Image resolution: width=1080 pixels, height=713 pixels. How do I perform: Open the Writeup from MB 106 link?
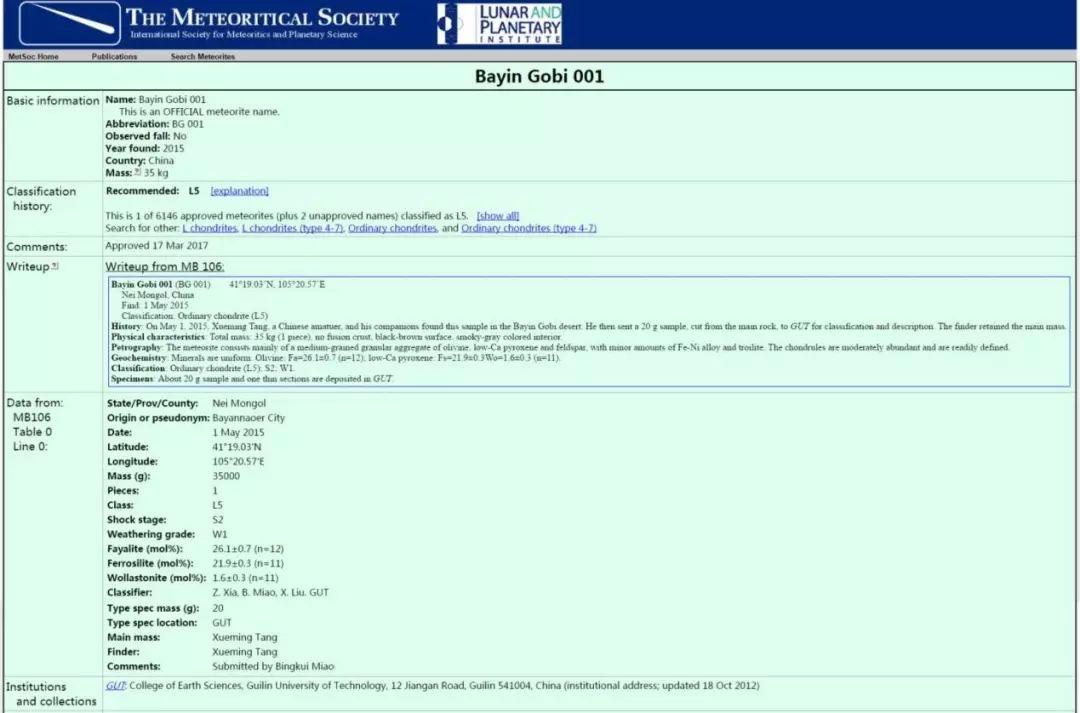pos(165,267)
